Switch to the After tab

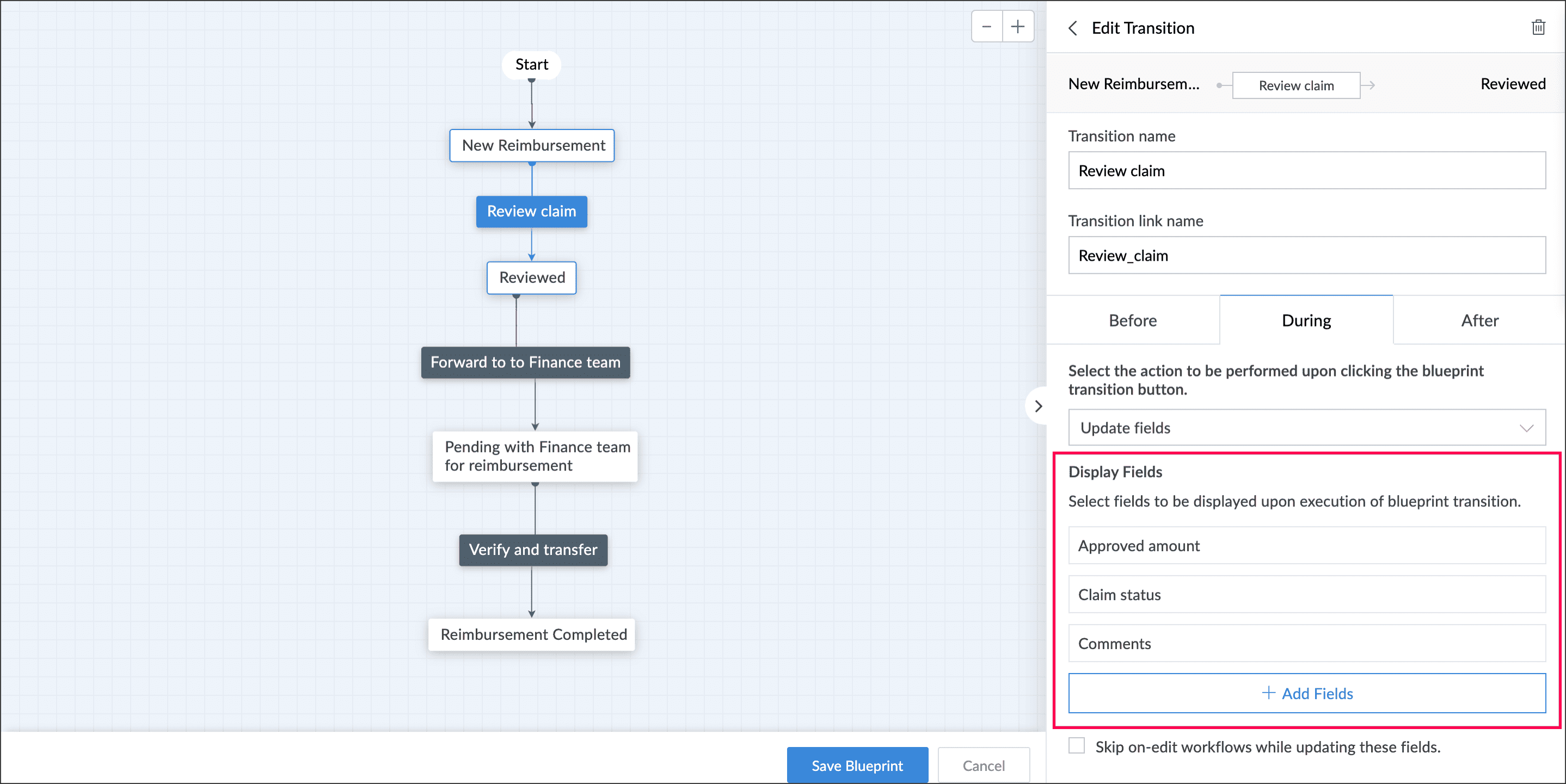point(1479,320)
